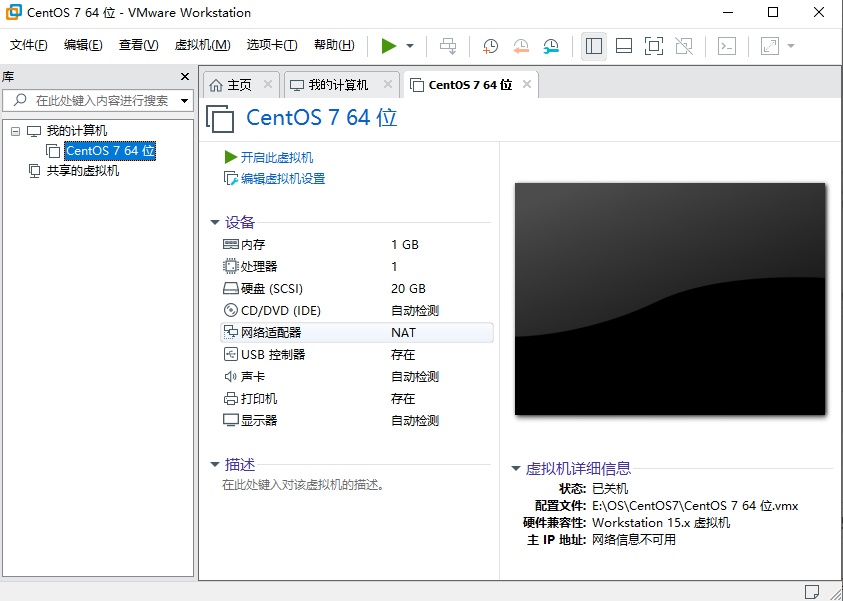Open the 编辑(E) menu

pos(83,45)
